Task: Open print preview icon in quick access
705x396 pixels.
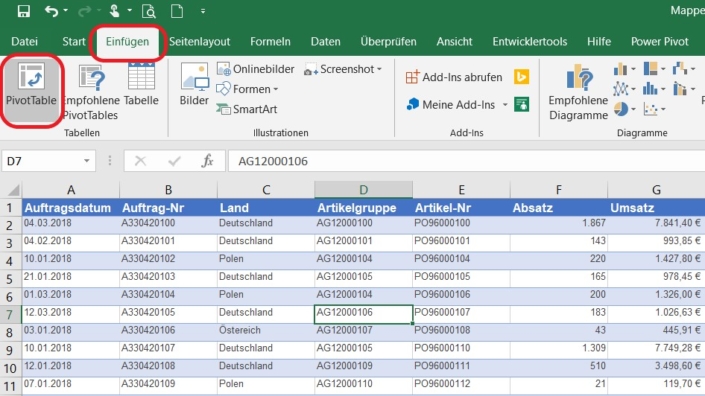Action: 148,11
